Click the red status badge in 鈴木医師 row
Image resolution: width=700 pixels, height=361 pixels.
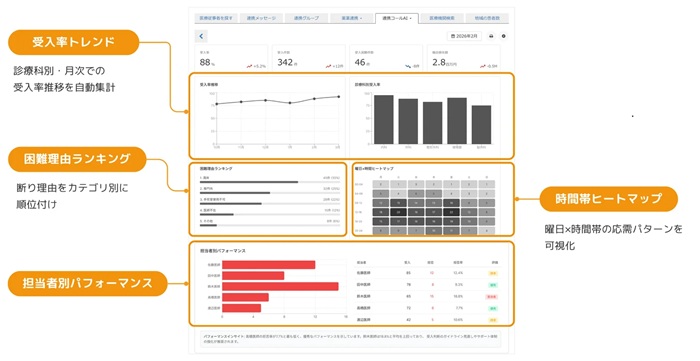[492, 296]
